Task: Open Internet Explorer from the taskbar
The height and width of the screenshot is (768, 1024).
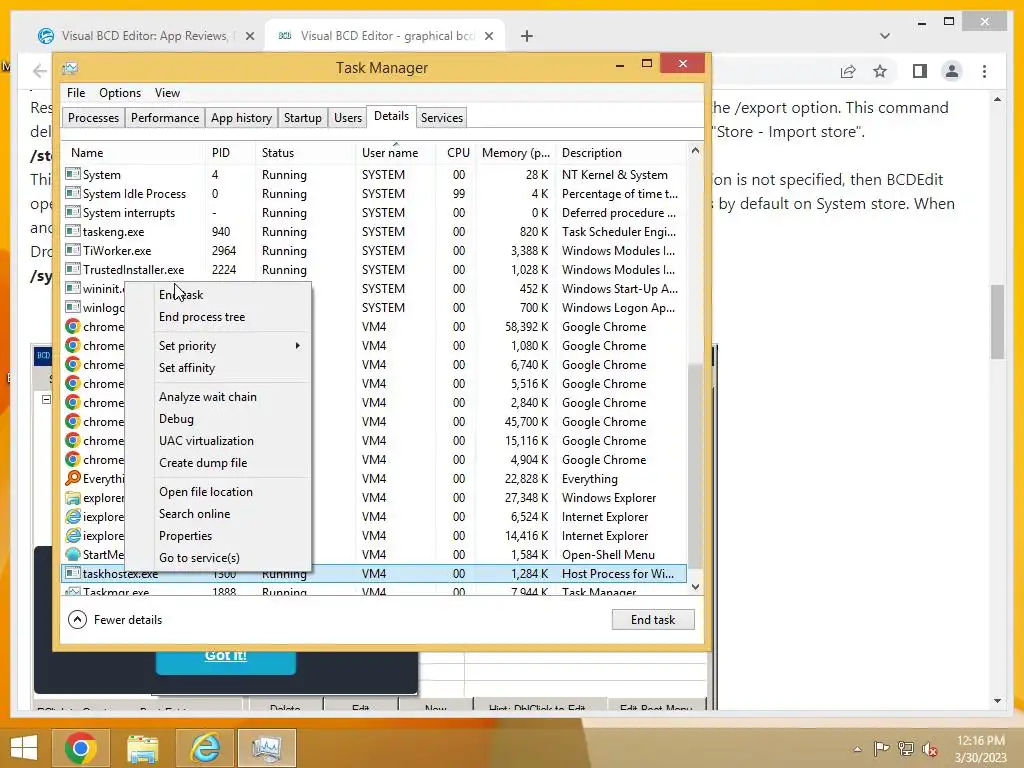Action: [x=205, y=748]
